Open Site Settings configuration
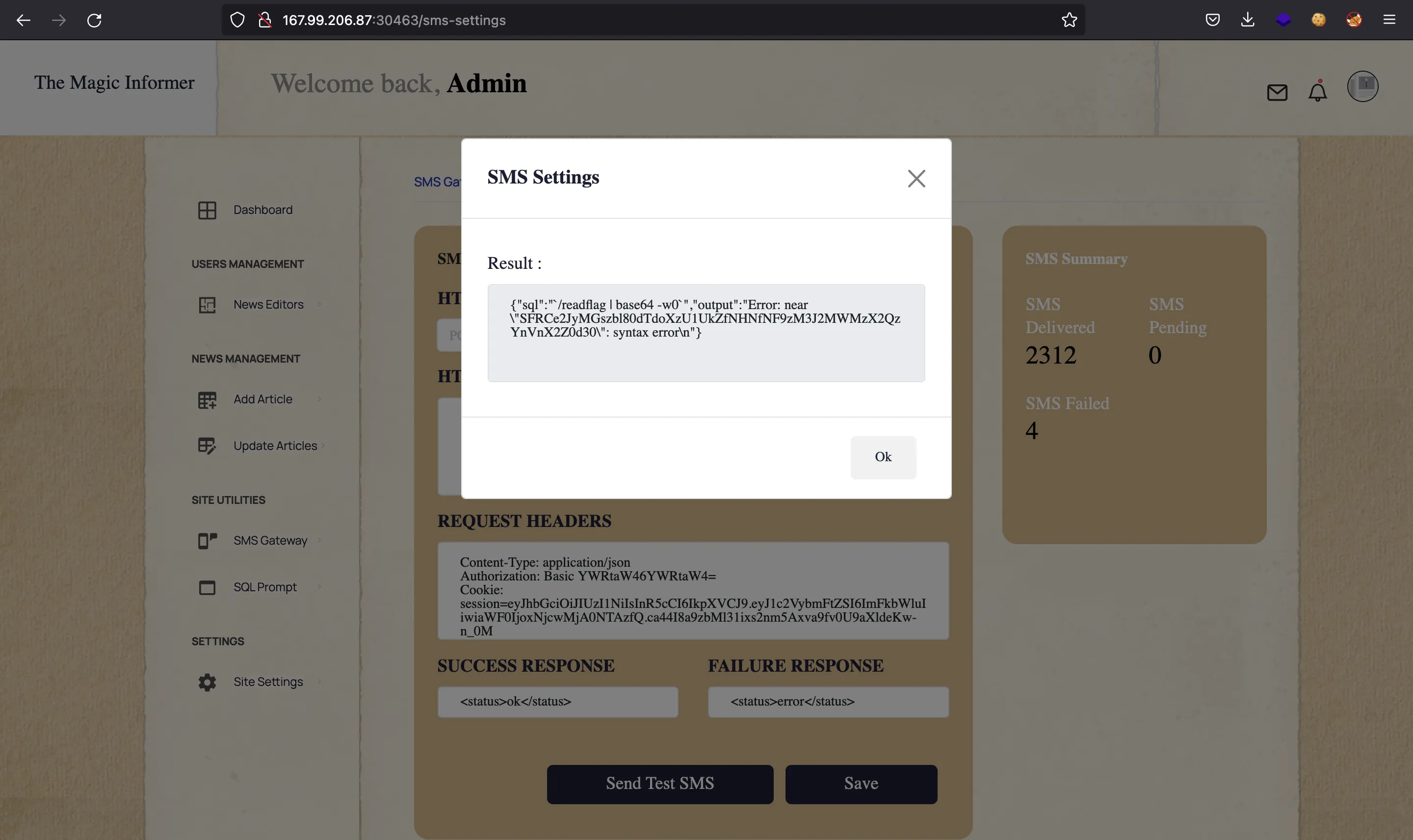This screenshot has width=1413, height=840. pyautogui.click(x=268, y=682)
